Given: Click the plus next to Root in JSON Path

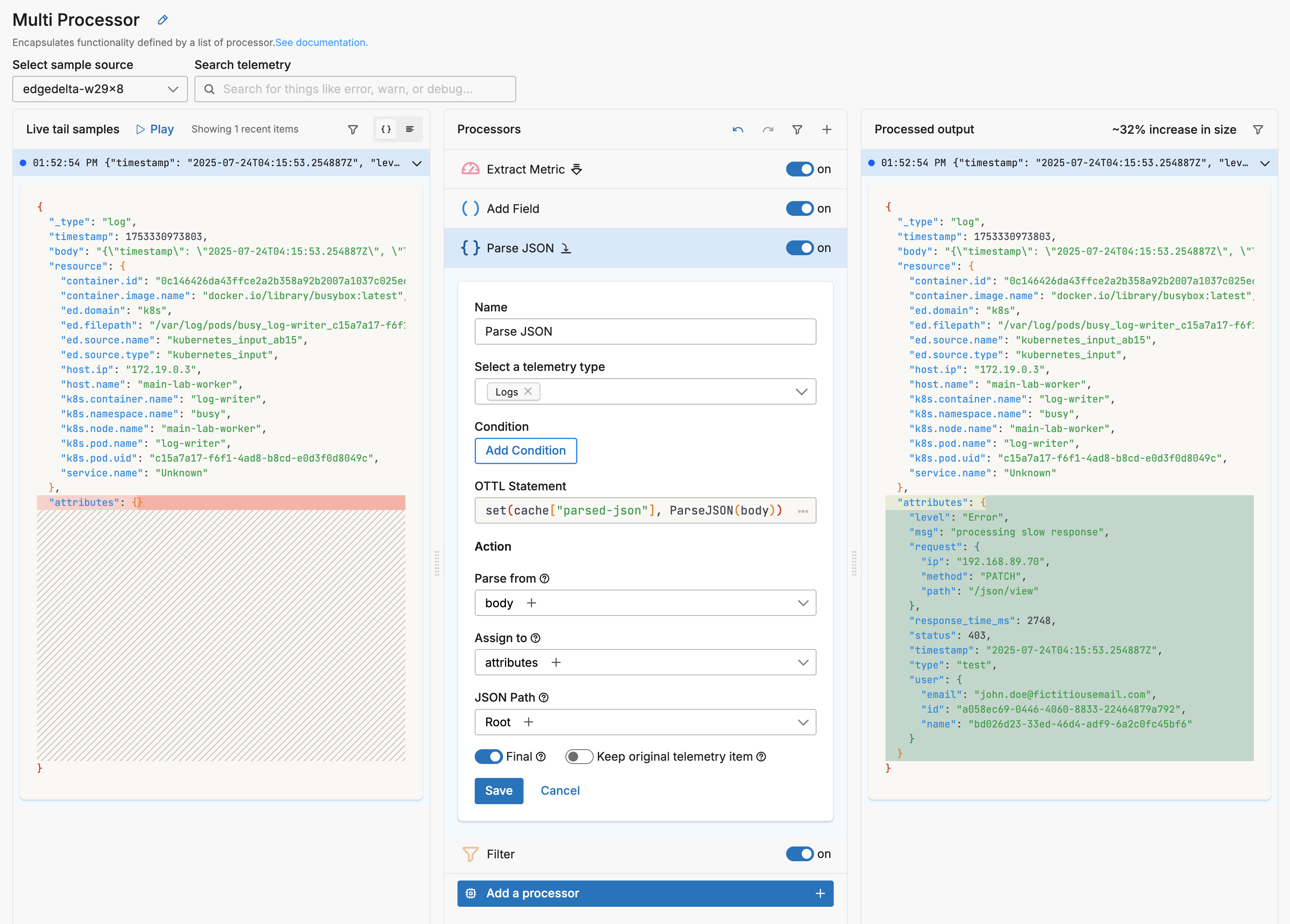Looking at the screenshot, I should [528, 722].
